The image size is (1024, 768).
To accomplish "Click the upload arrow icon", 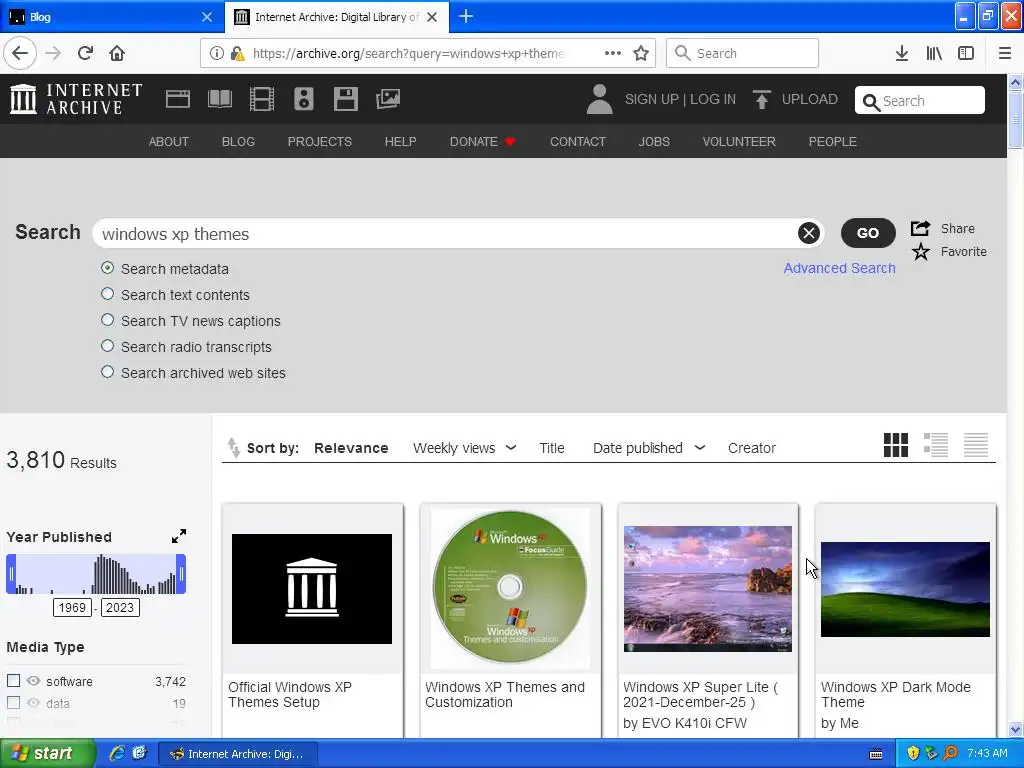I will pos(761,99).
